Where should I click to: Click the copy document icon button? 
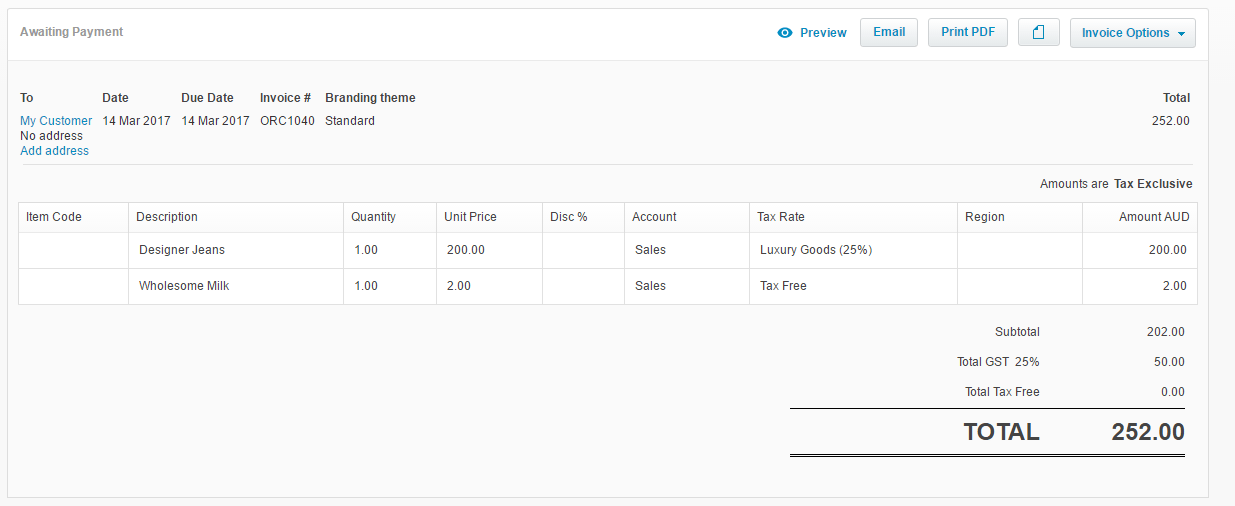[x=1039, y=32]
